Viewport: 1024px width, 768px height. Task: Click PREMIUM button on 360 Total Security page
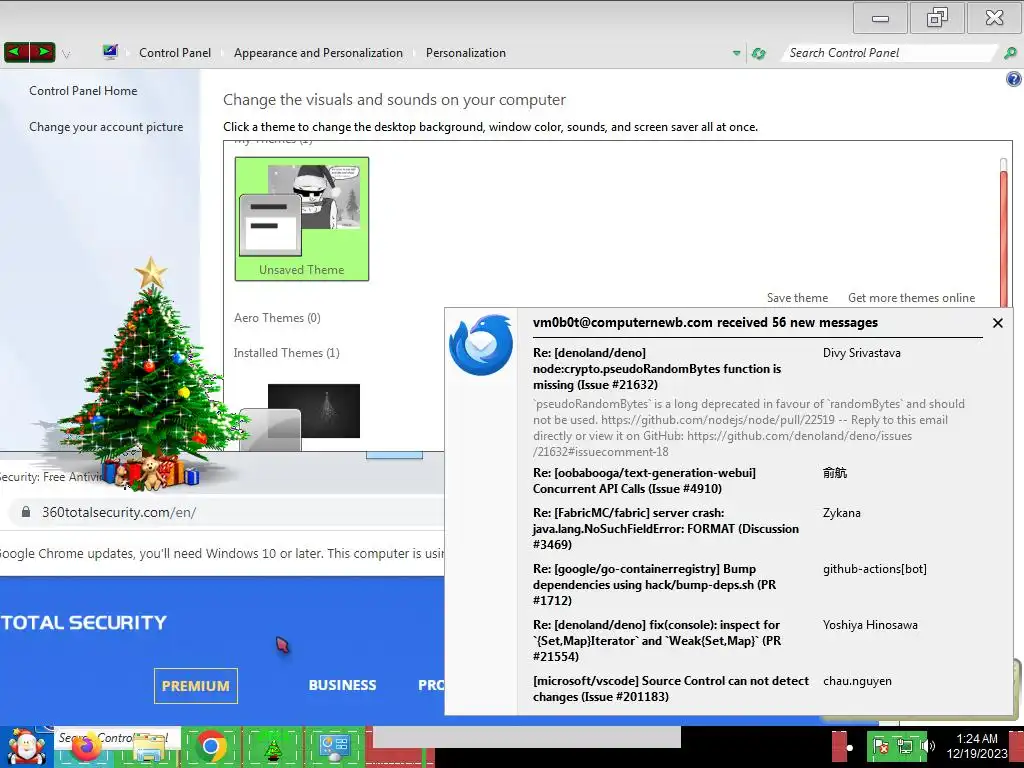[196, 686]
